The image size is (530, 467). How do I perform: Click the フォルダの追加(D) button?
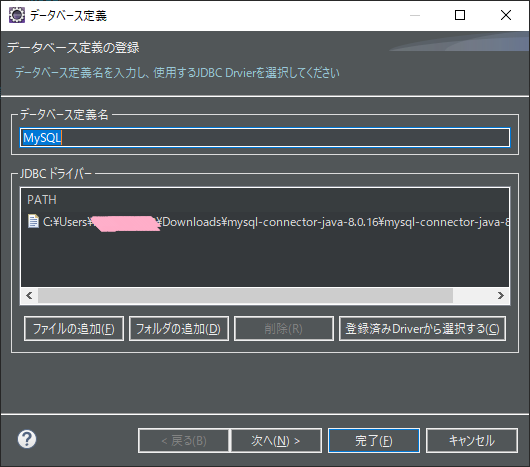click(178, 328)
